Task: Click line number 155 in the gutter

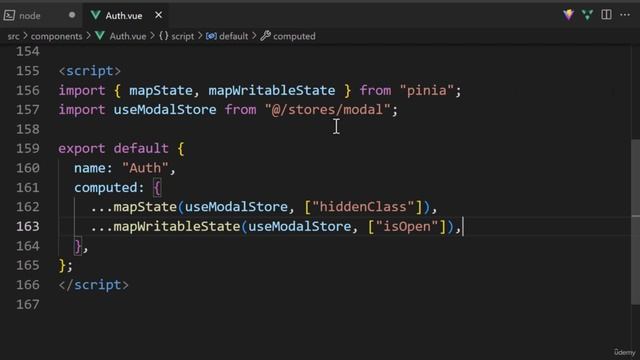Action: pyautogui.click(x=28, y=71)
